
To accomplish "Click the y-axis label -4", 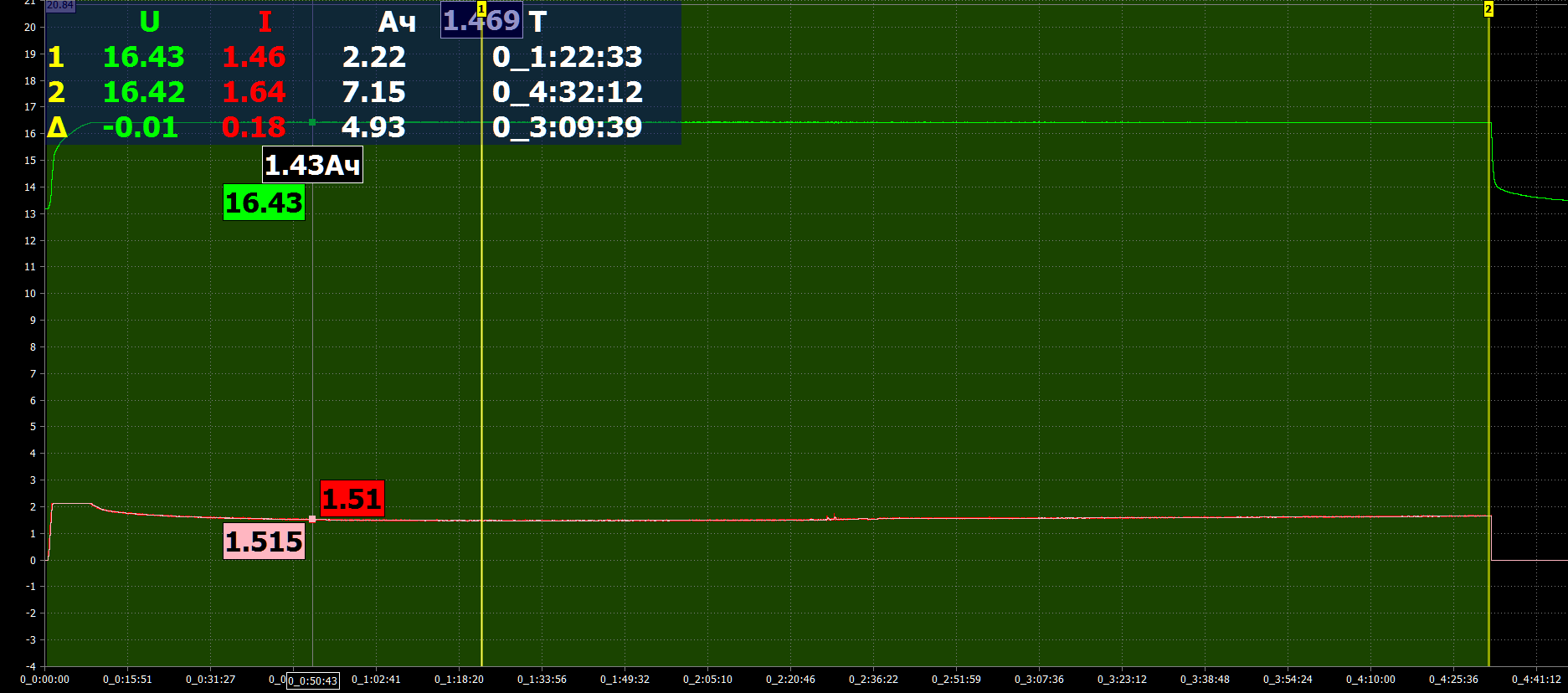I will pyautogui.click(x=31, y=667).
